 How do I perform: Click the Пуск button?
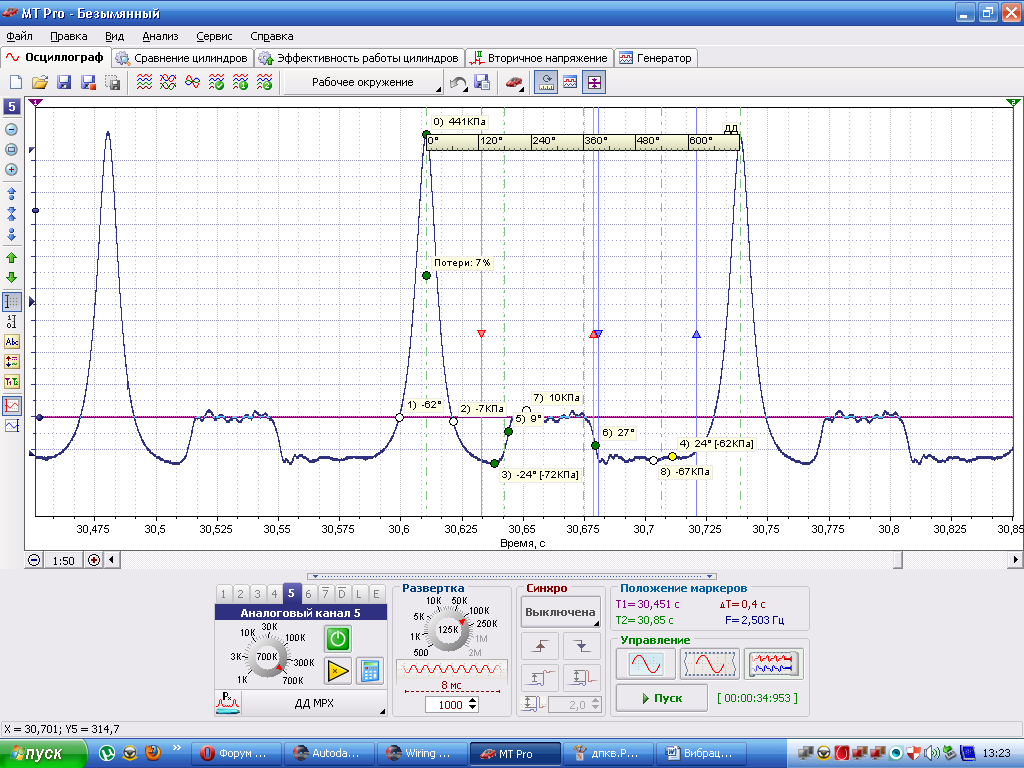662,698
